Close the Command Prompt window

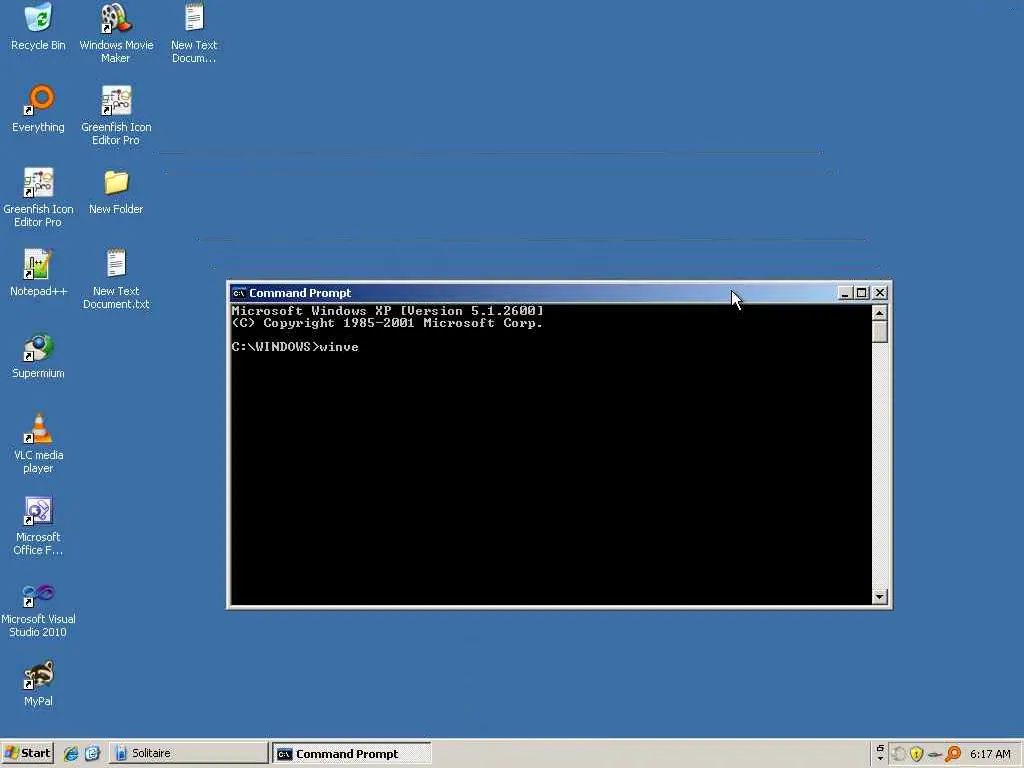coord(880,293)
